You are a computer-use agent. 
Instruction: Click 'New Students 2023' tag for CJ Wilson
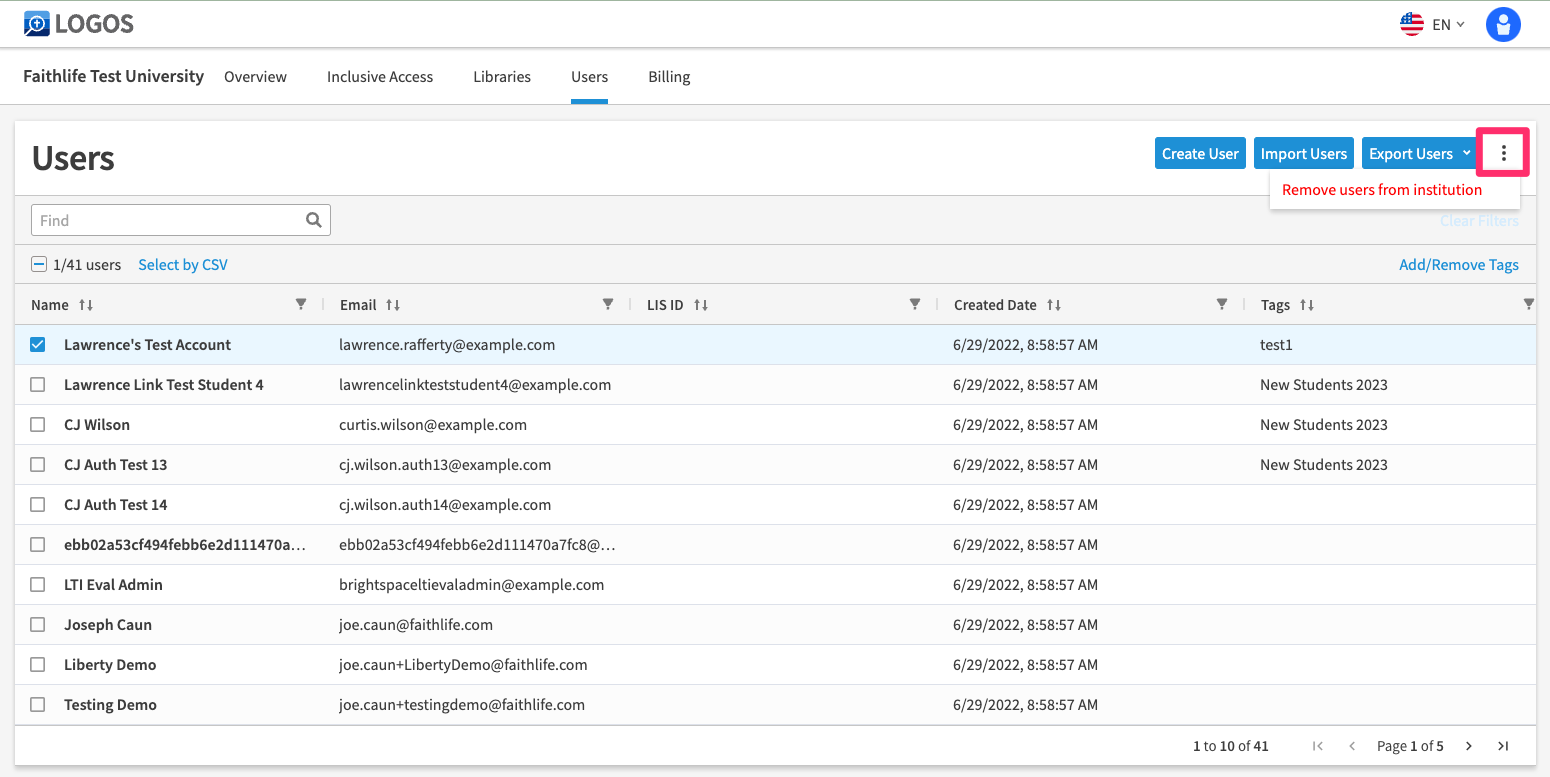point(1324,425)
